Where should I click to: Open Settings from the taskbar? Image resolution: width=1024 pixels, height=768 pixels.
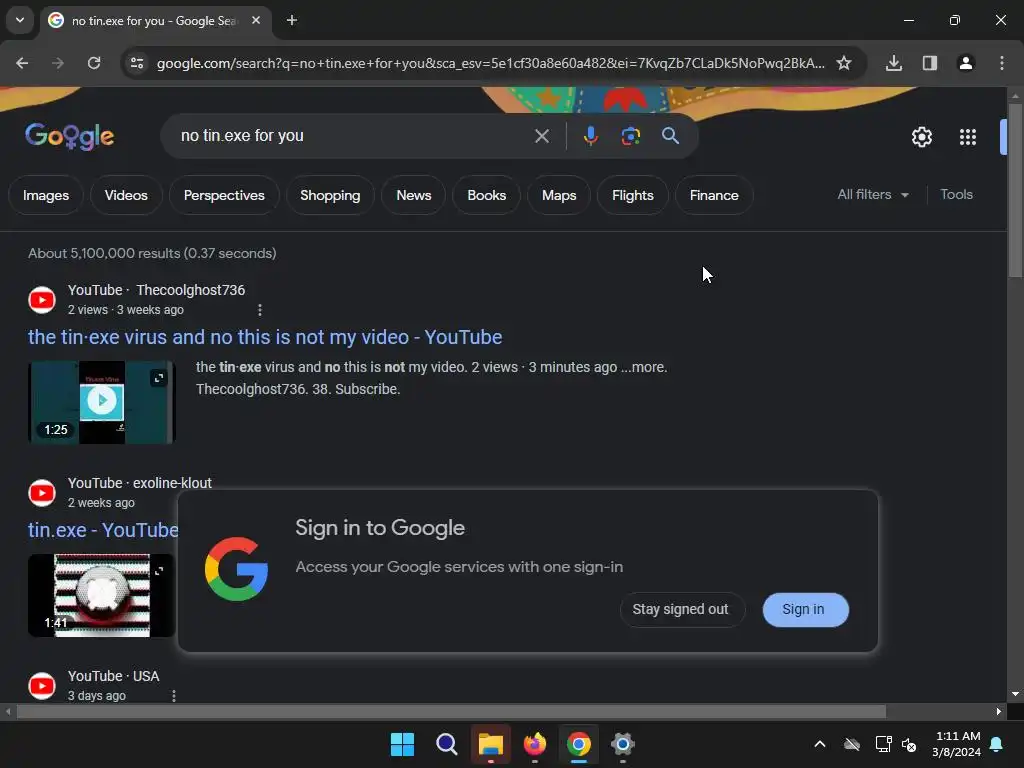point(622,744)
